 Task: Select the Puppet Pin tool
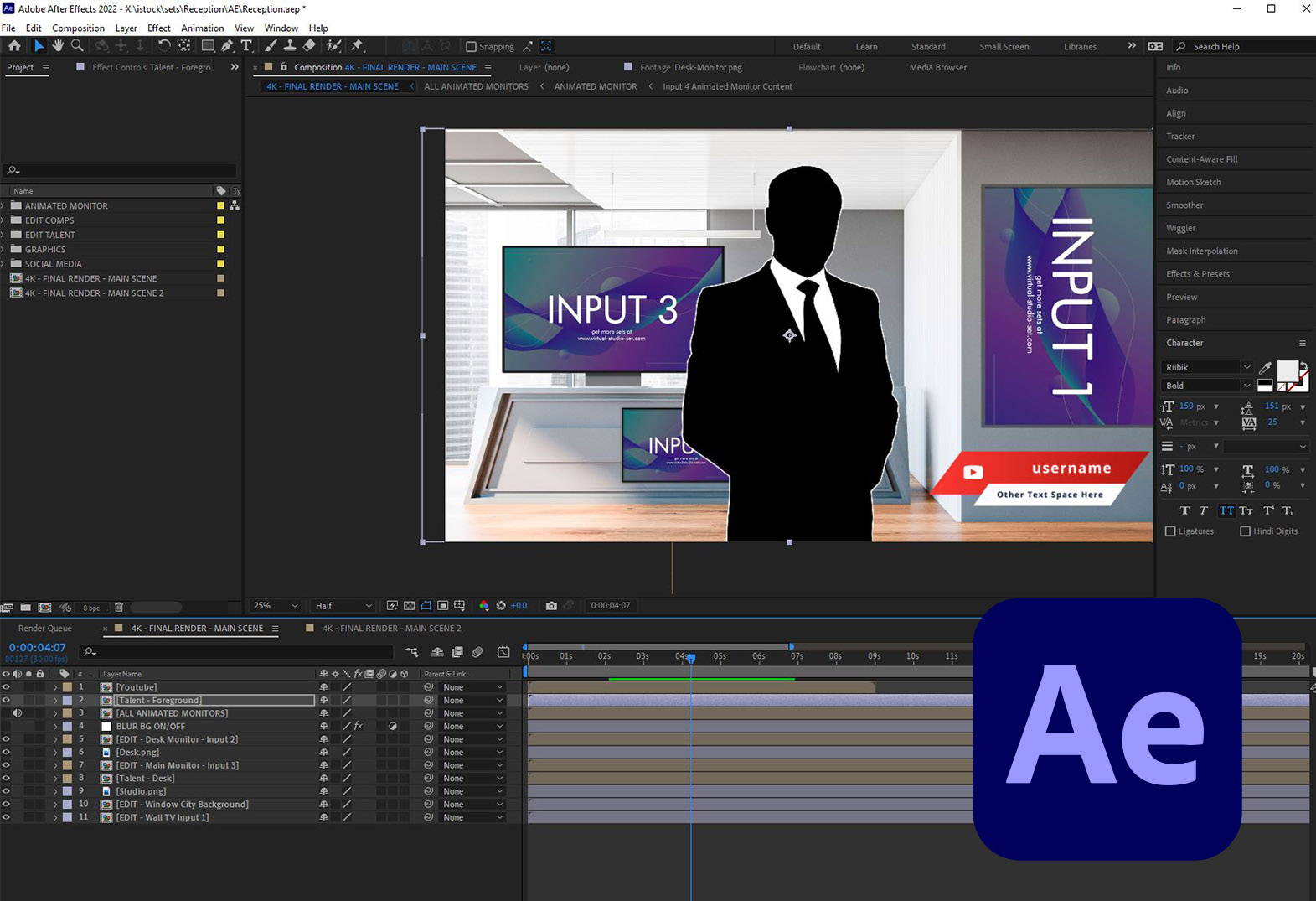tap(357, 46)
